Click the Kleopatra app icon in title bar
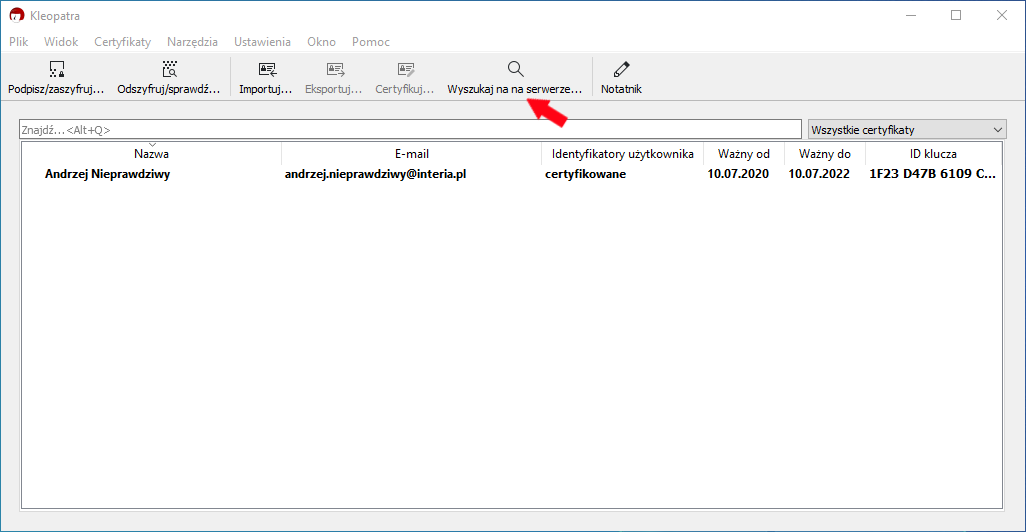 (16, 15)
